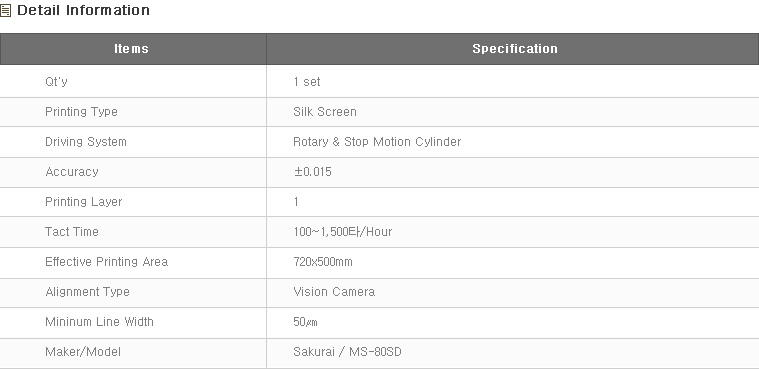This screenshot has width=759, height=369.
Task: Click Rotary & Stop Motion Cylinder text
Action: 377,142
